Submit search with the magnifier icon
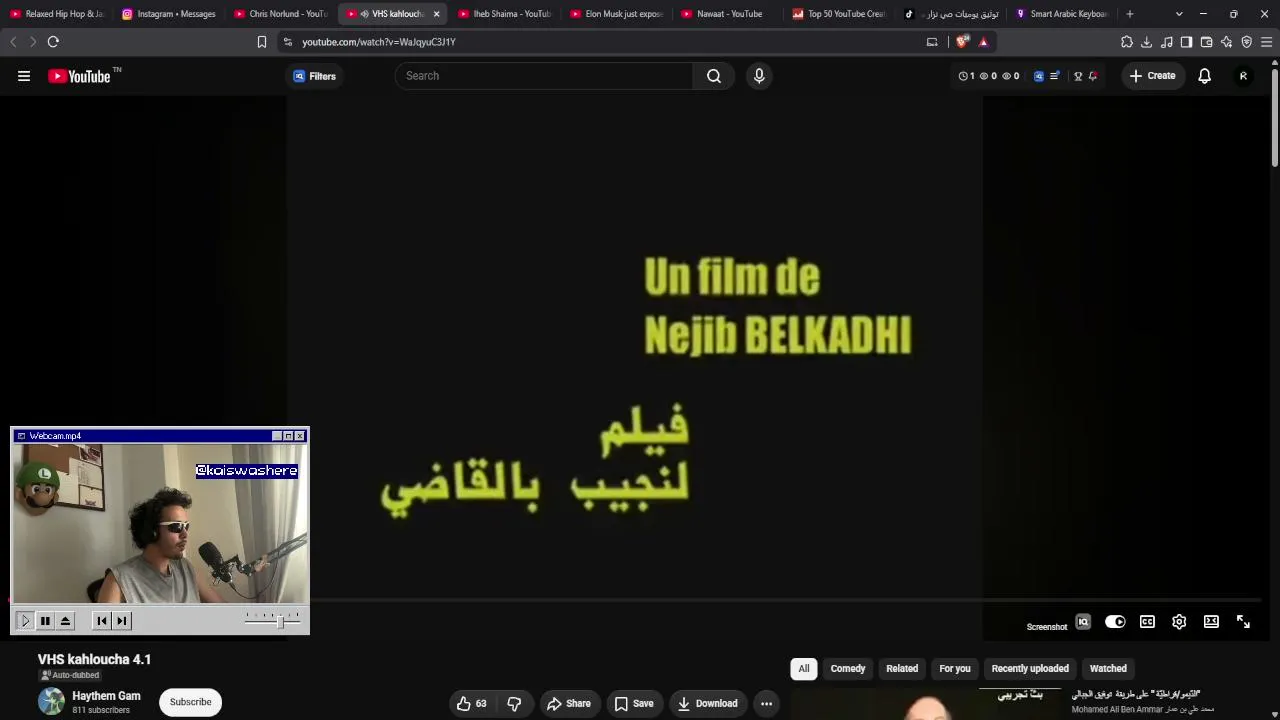1280x720 pixels. [x=714, y=76]
